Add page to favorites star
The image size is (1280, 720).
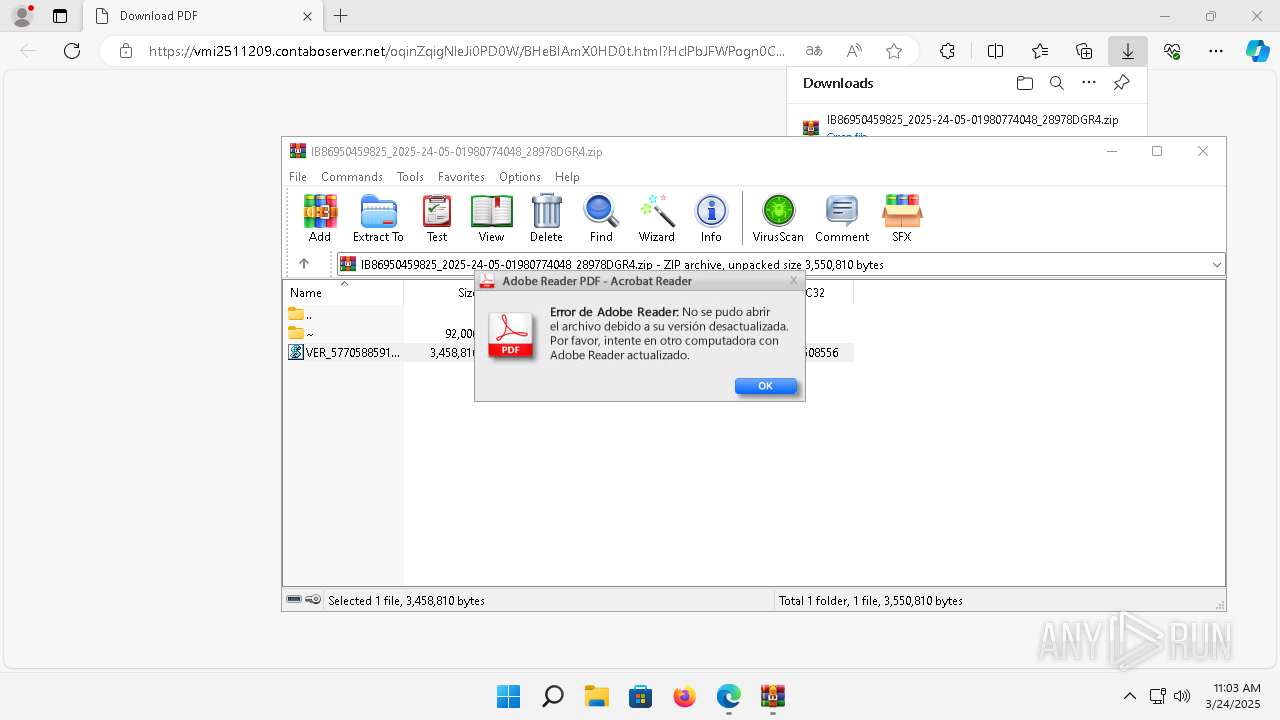pyautogui.click(x=894, y=51)
